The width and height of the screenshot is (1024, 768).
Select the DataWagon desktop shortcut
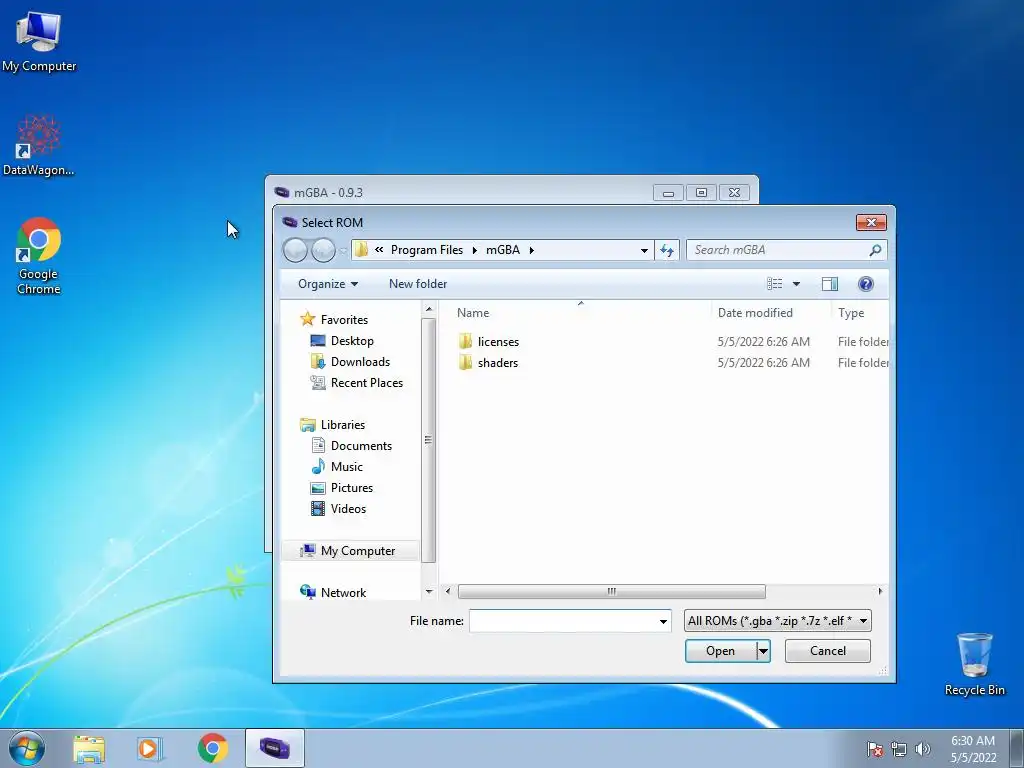point(39,145)
